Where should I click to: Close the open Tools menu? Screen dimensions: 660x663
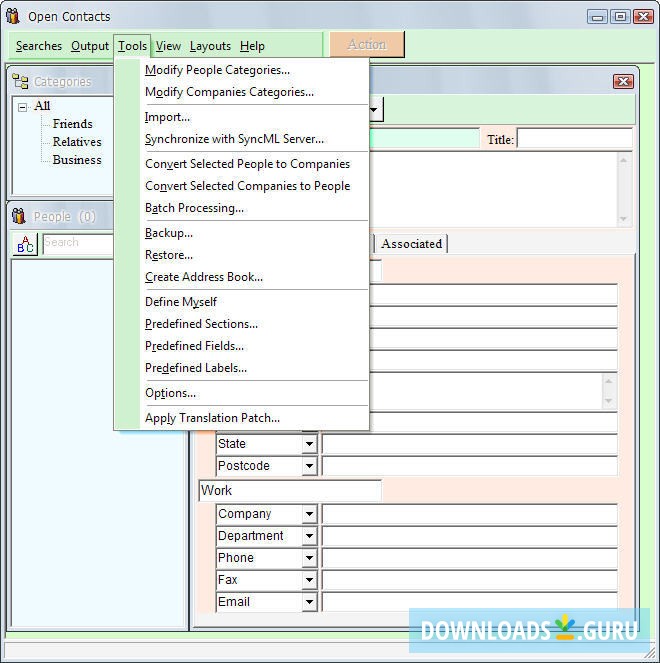(132, 46)
